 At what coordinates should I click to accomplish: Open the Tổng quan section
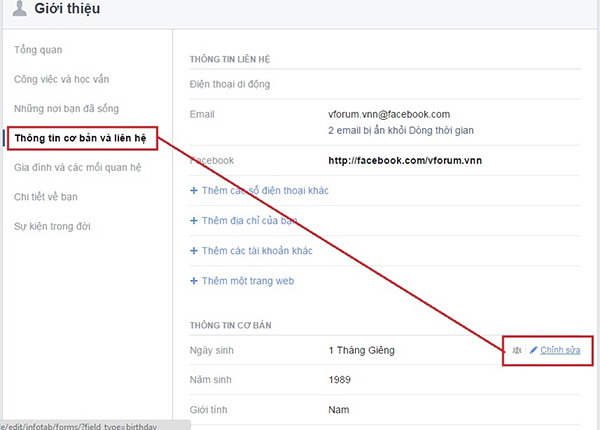(38, 50)
